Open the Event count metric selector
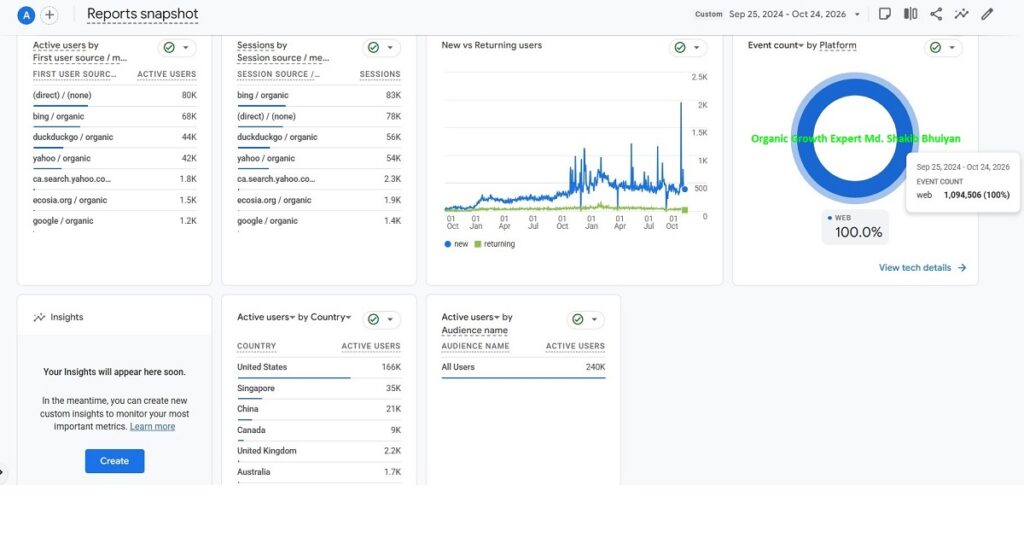Image resolution: width=1024 pixels, height=538 pixels. (x=776, y=45)
